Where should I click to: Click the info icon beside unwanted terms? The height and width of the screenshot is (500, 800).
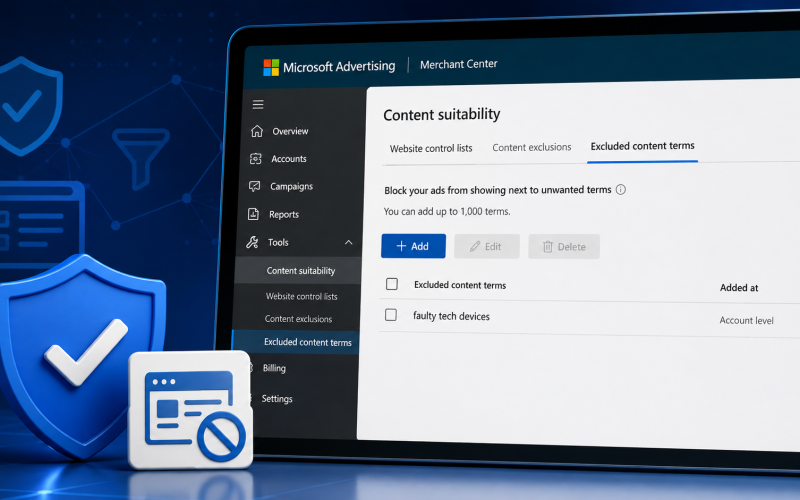coord(620,190)
